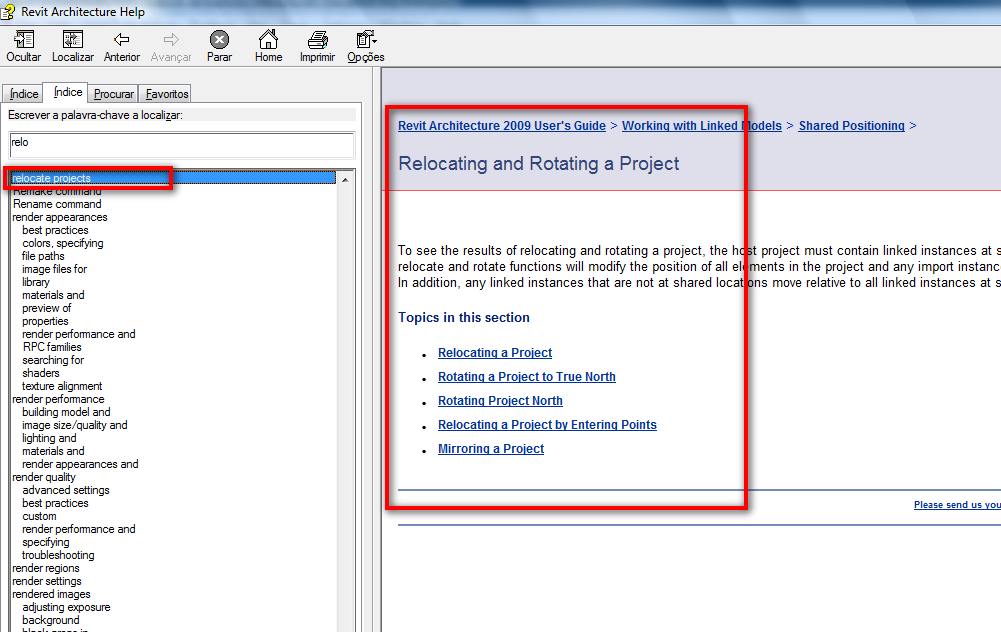Select building model and index entry
This screenshot has width=1001, height=632.
point(66,412)
